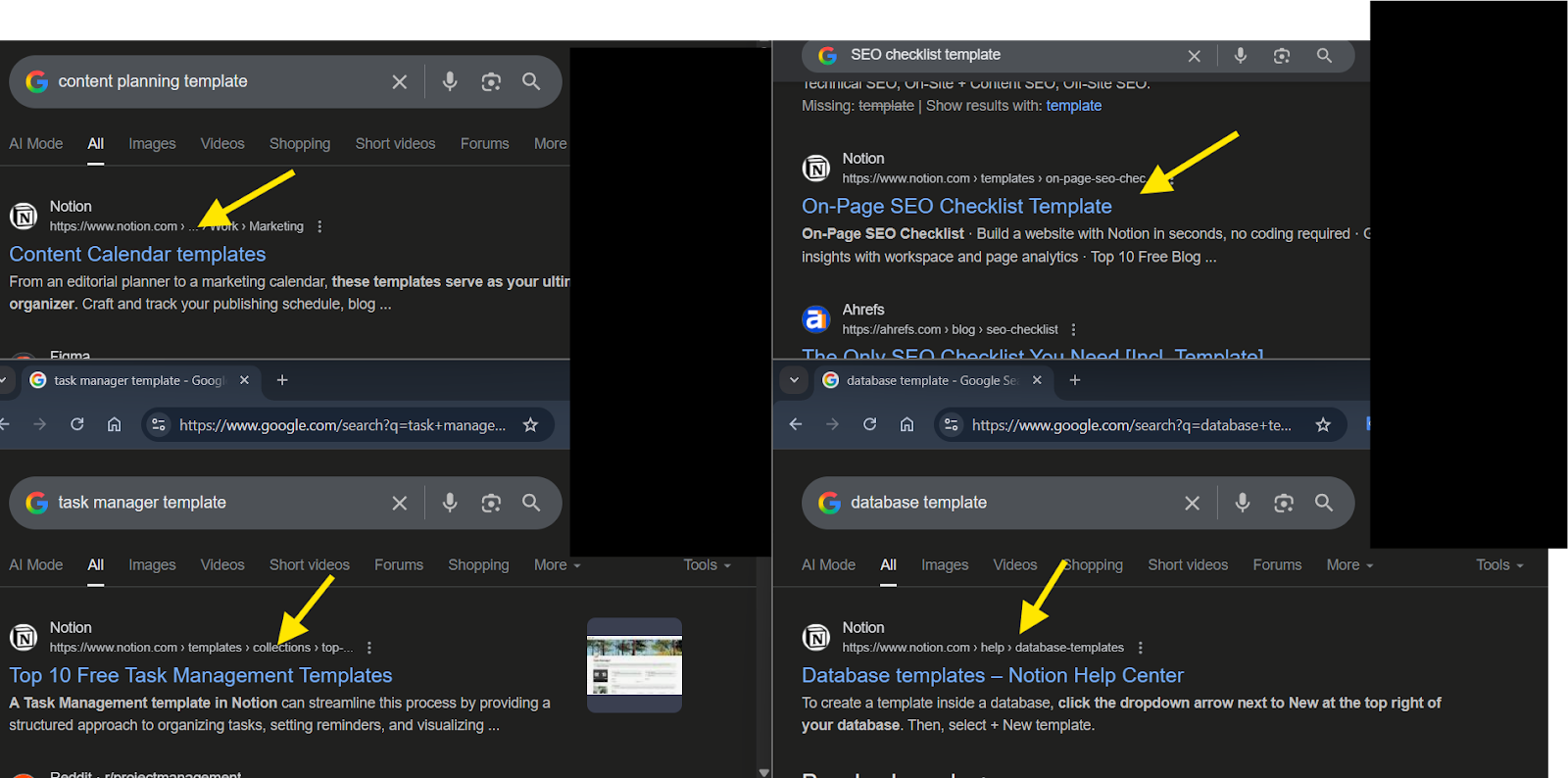The image size is (1568, 778).
Task: Expand More menu in task manager results
Action: pyautogui.click(x=557, y=565)
